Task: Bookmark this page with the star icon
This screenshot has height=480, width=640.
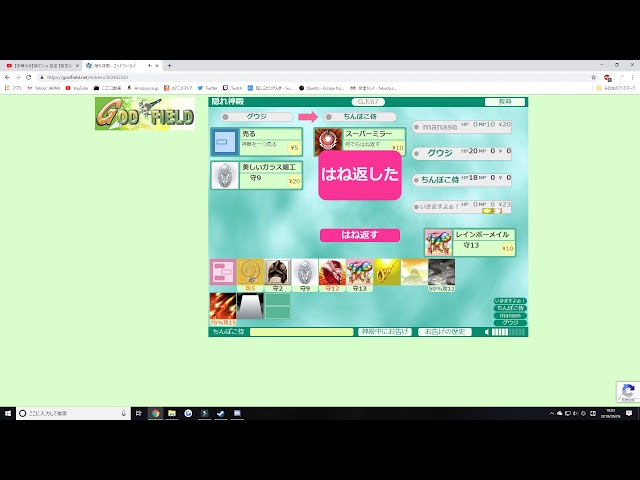Action: [x=593, y=77]
